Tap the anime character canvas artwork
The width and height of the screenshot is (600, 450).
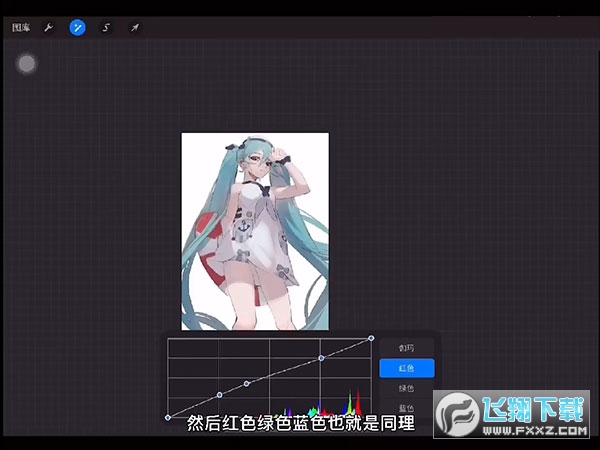click(255, 232)
